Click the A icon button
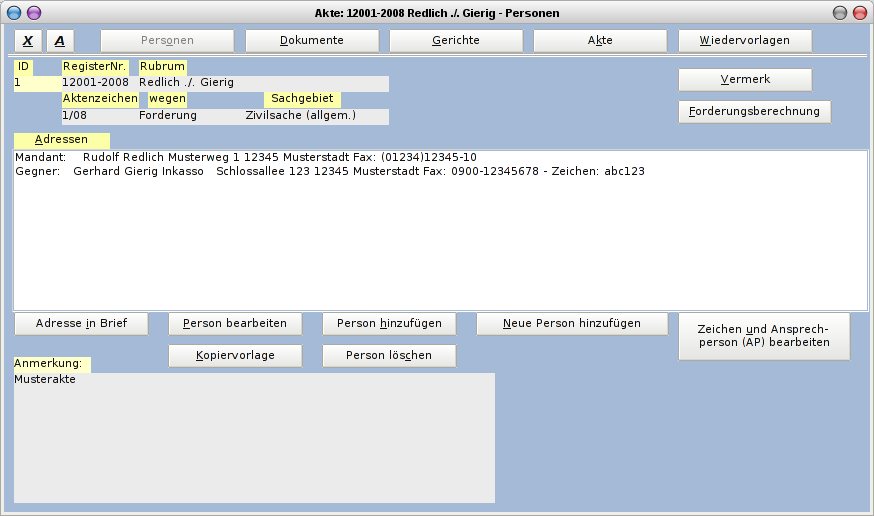Screen dimensions: 874x516 point(59,41)
